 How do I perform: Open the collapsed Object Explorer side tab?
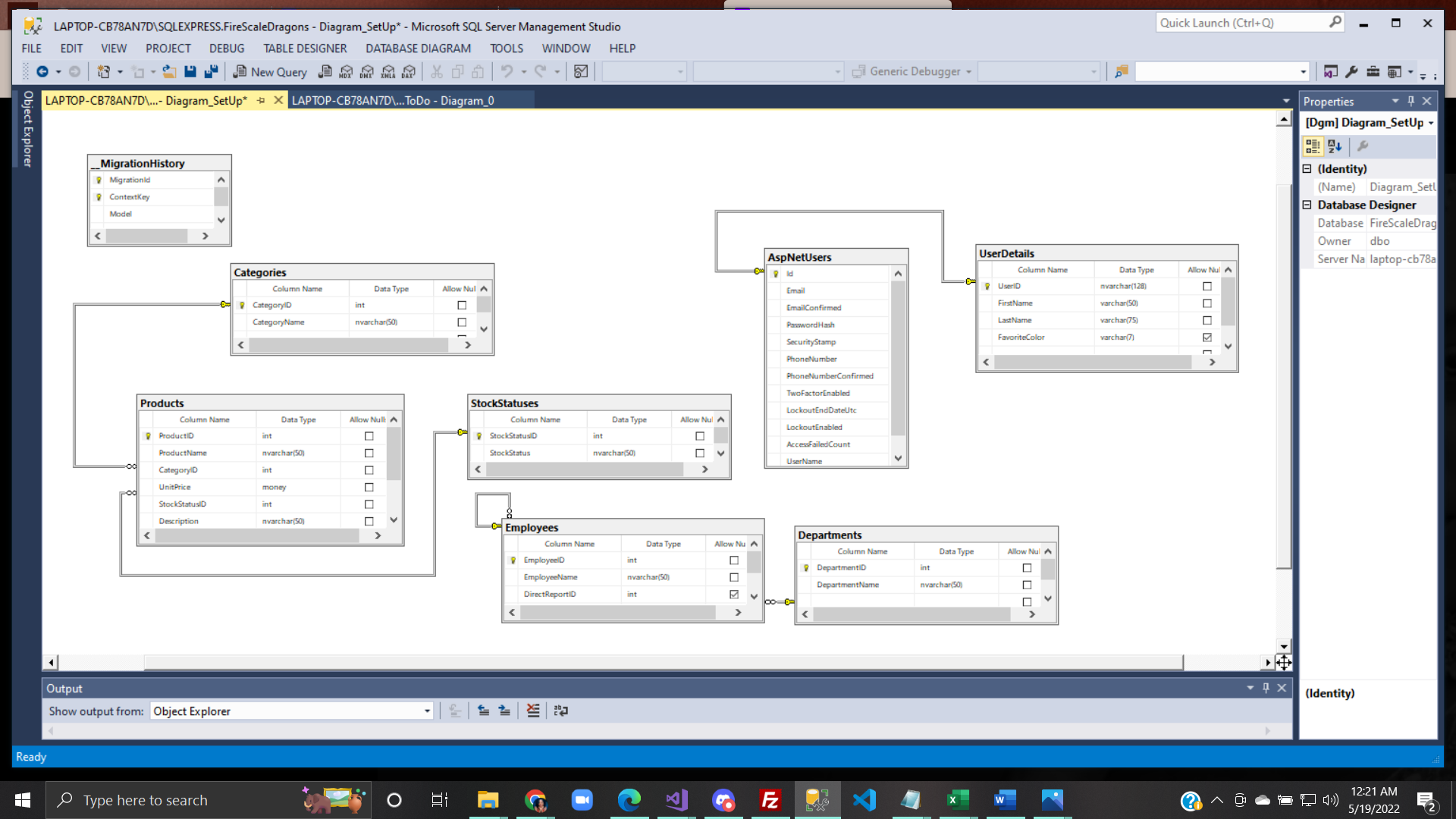27,129
